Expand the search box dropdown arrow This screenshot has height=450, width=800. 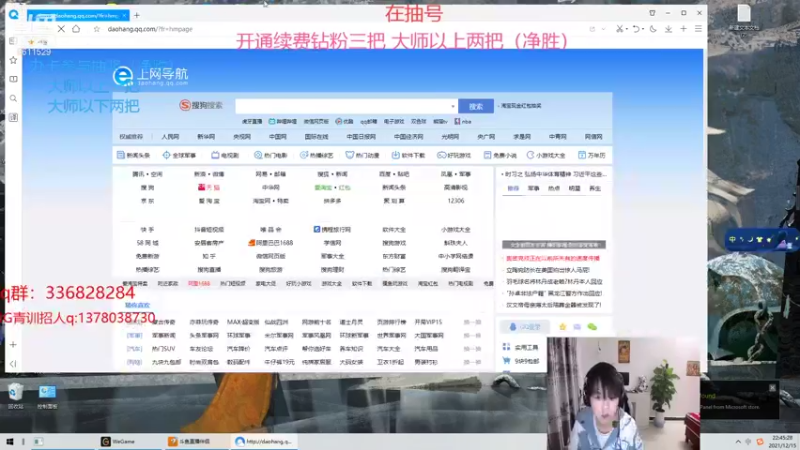[x=453, y=107]
